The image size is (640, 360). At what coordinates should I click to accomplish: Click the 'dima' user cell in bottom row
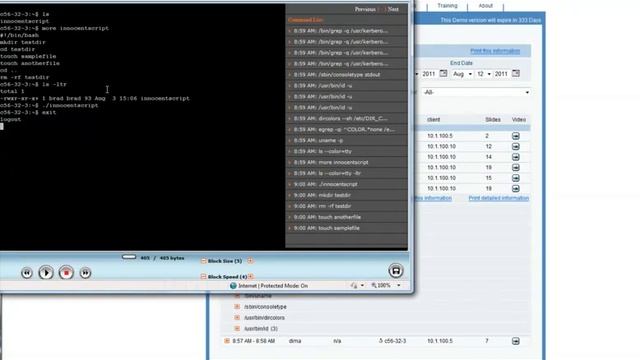click(295, 341)
